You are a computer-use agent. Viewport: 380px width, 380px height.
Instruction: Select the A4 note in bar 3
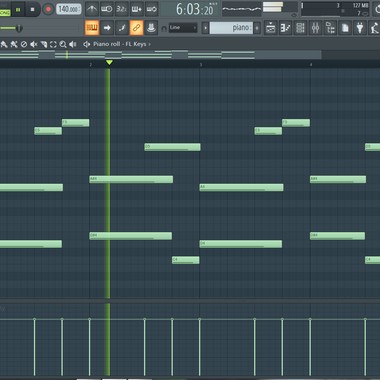[241, 187]
